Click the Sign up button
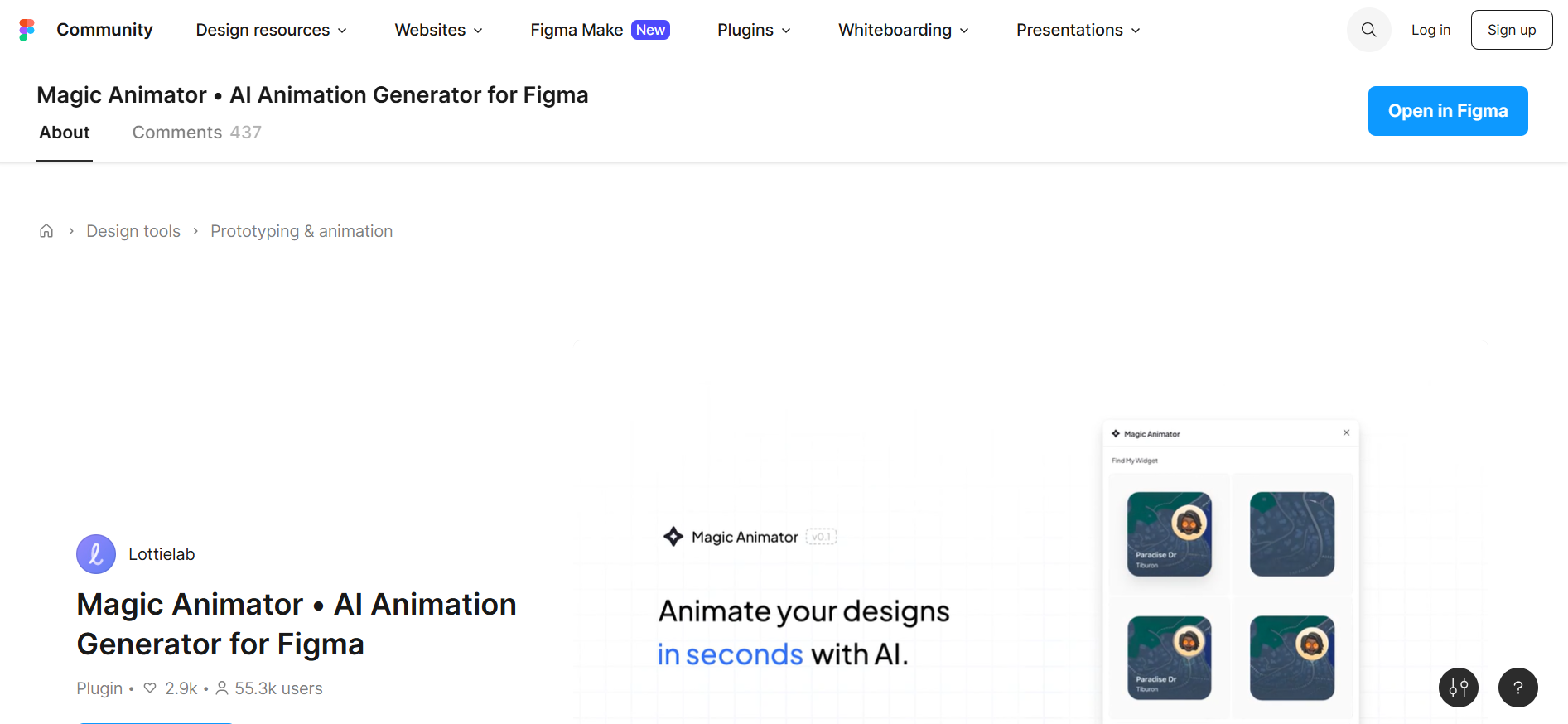This screenshot has width=1568, height=724. click(1512, 30)
